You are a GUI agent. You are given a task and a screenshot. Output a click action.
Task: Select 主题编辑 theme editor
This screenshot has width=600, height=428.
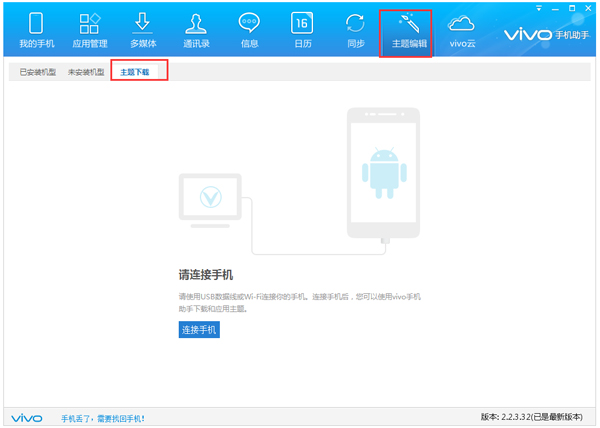(407, 30)
